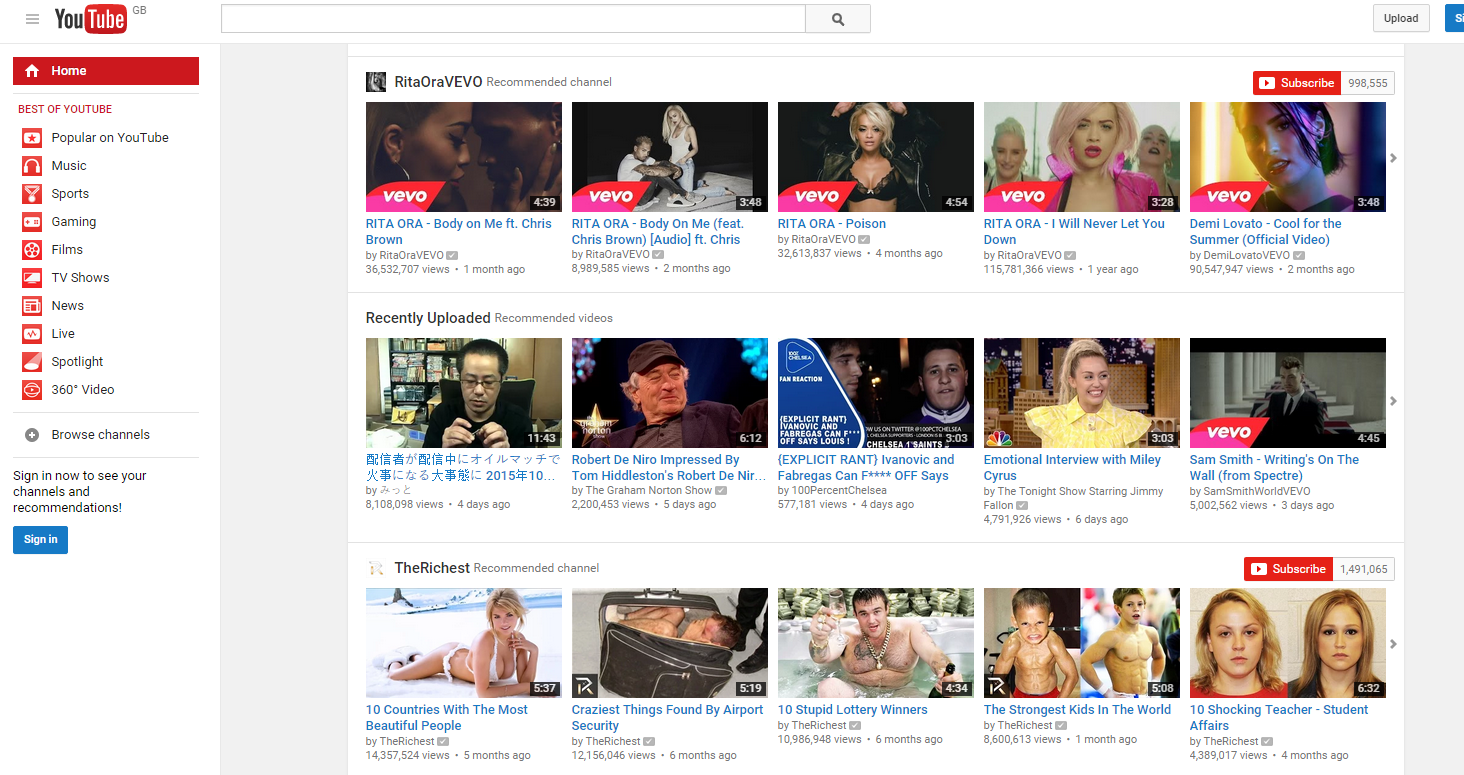Click the Home house icon
The image size is (1464, 775).
click(x=32, y=71)
